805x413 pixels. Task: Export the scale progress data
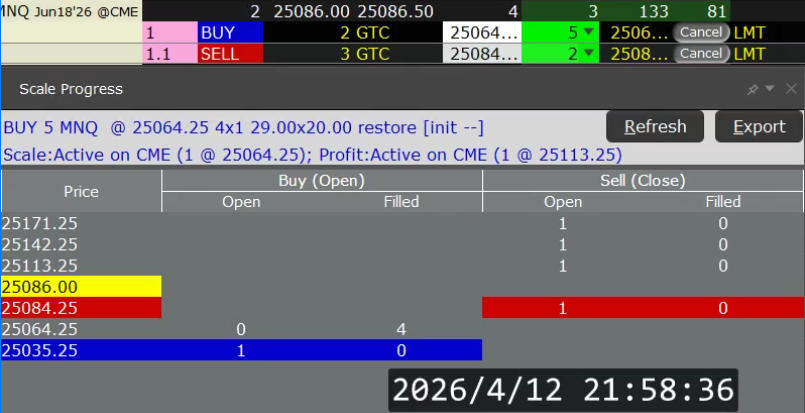click(x=759, y=127)
